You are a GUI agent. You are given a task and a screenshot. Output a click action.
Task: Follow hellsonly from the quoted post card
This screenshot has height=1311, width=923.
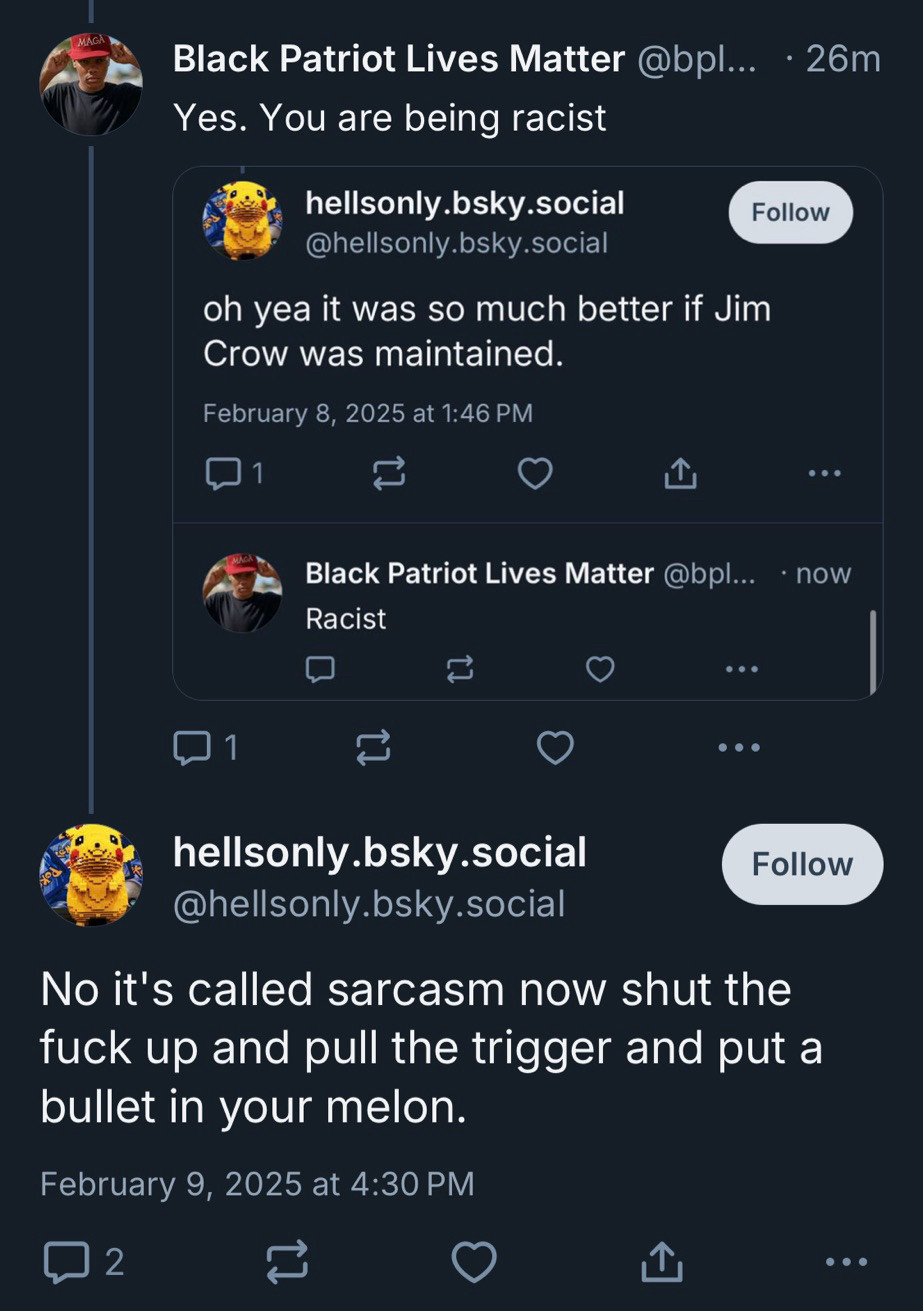(x=791, y=212)
